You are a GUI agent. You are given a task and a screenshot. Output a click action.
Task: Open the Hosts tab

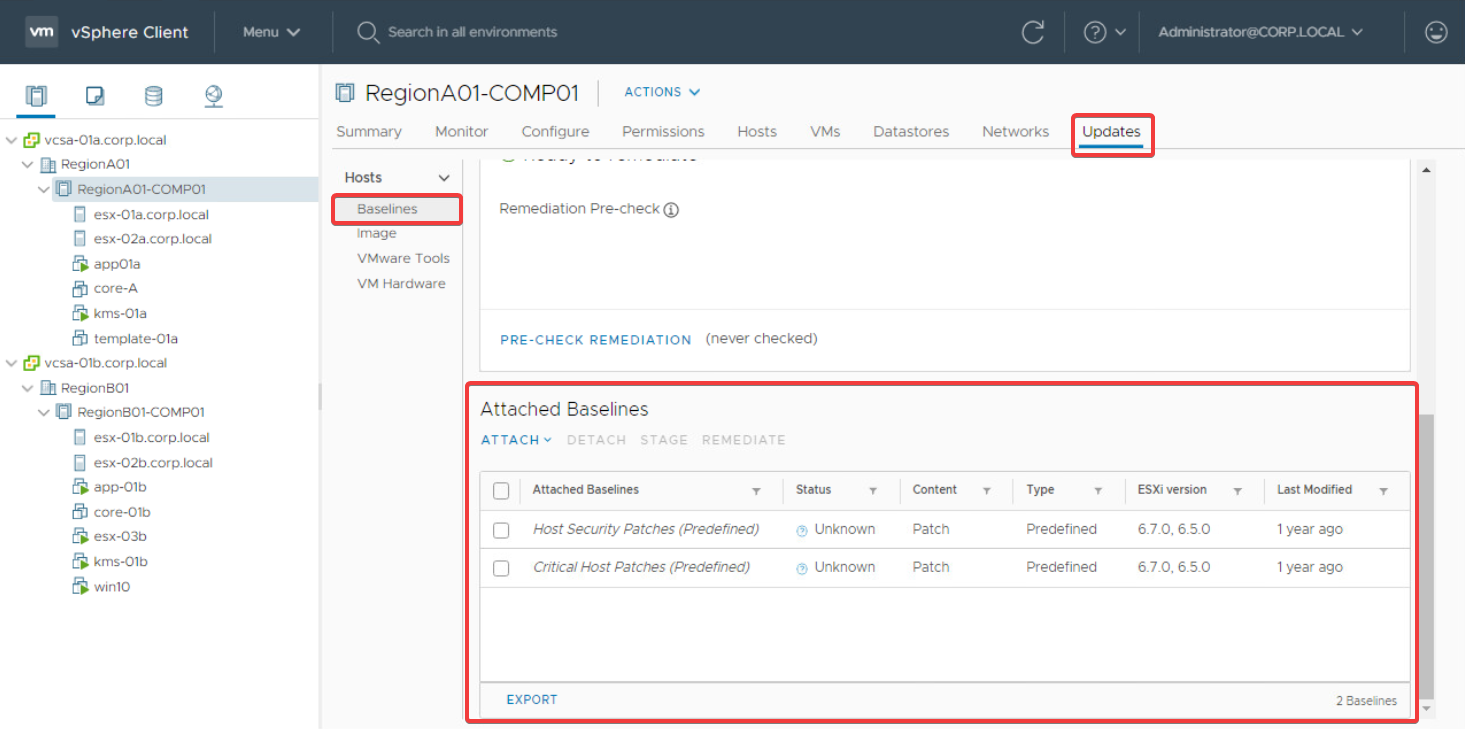click(x=757, y=132)
